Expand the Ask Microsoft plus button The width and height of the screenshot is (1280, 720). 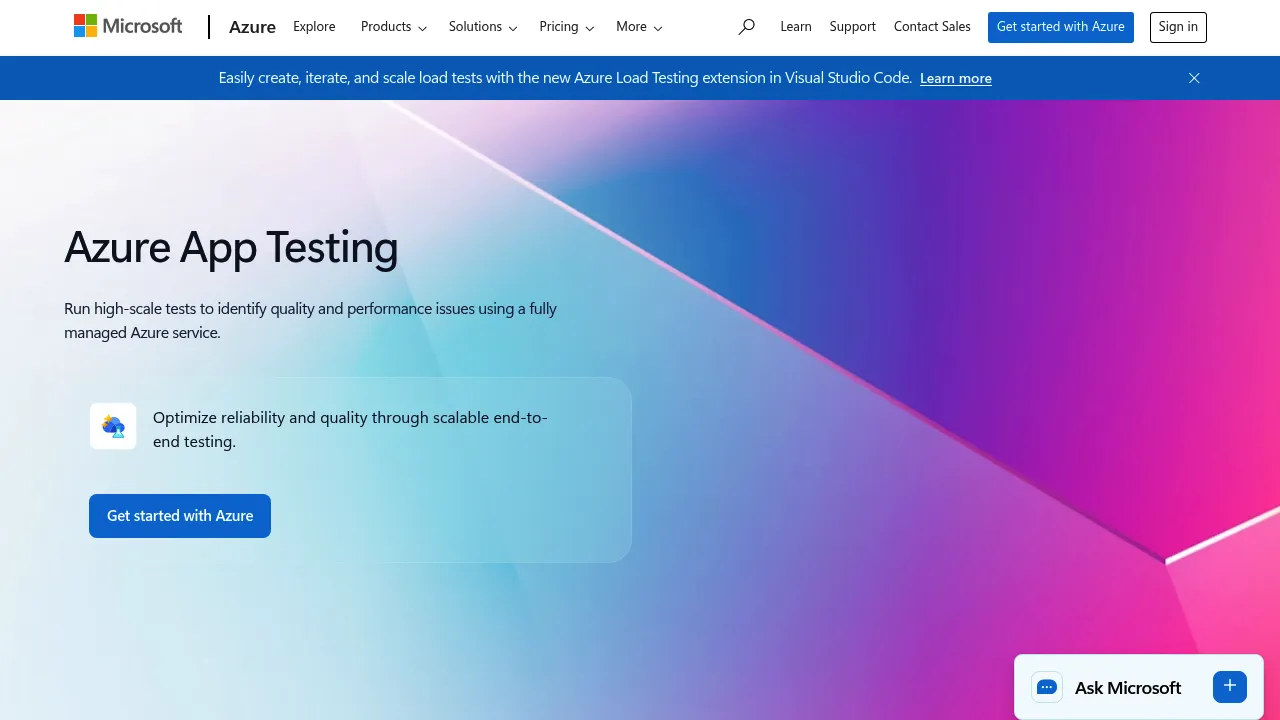[x=1230, y=687]
